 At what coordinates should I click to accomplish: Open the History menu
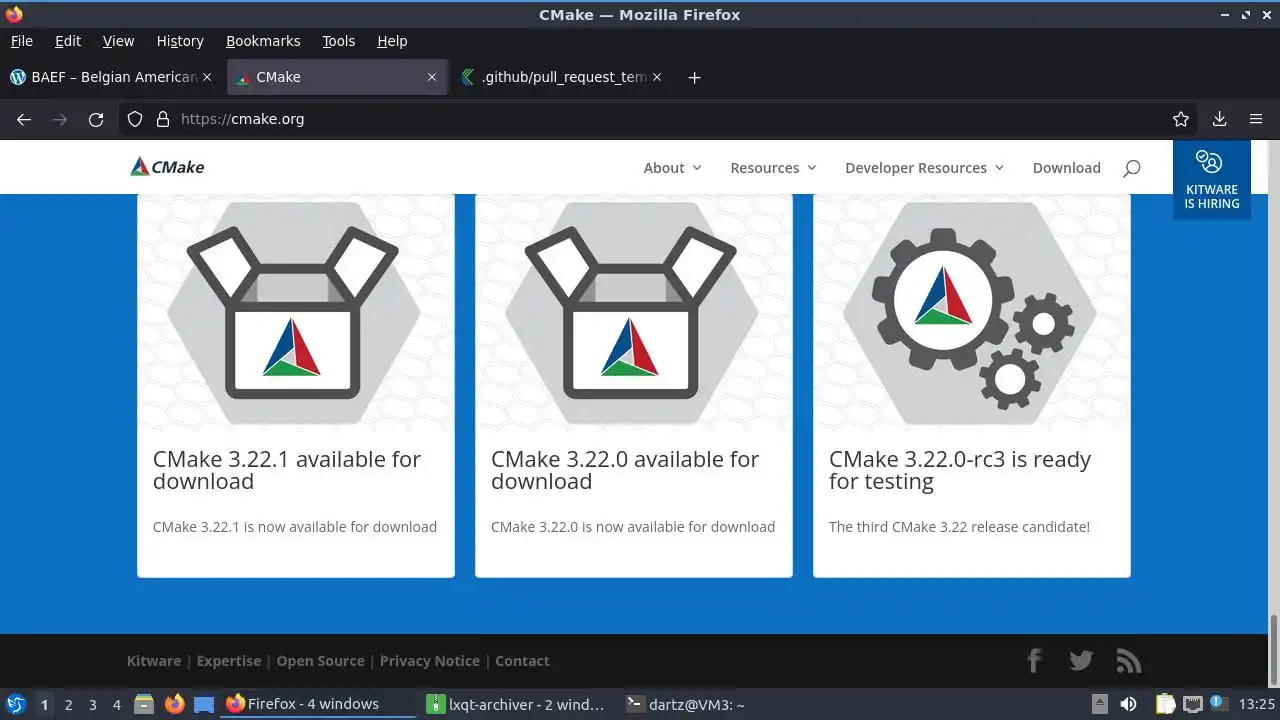click(x=180, y=41)
